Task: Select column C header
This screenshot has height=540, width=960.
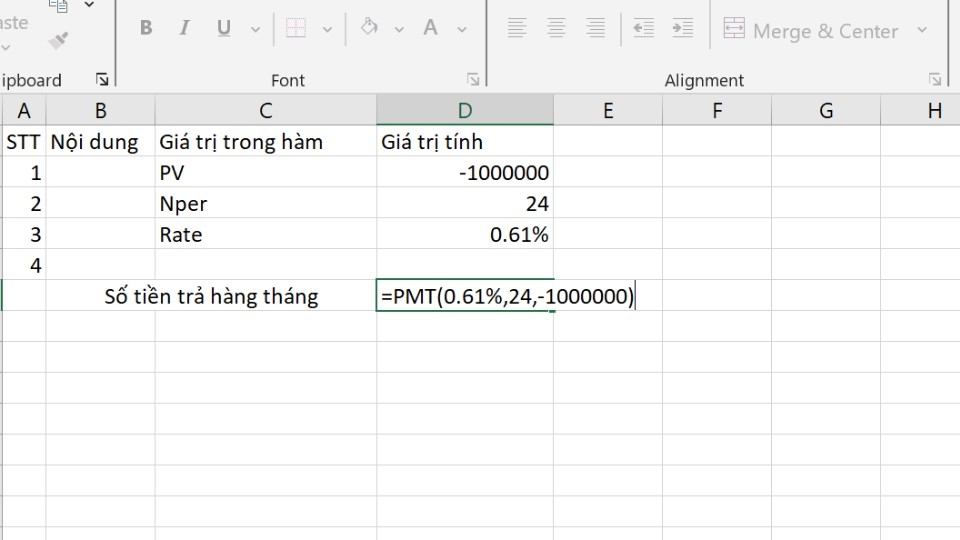Action: (x=266, y=111)
